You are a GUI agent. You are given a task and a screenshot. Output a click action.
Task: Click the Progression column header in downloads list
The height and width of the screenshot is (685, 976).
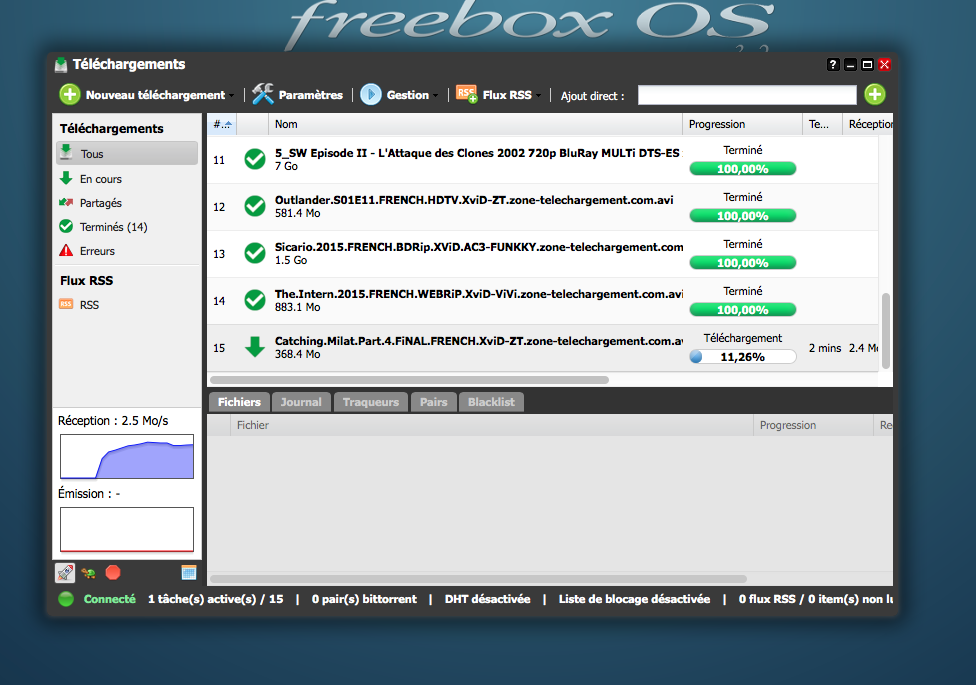pos(742,124)
